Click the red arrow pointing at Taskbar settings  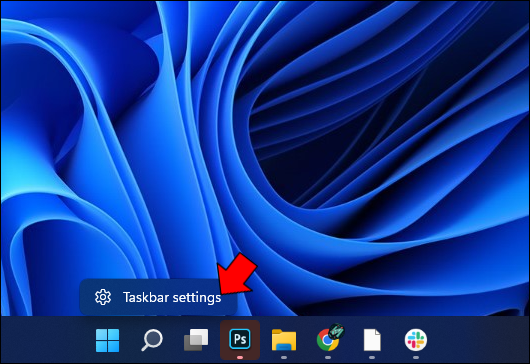237,274
